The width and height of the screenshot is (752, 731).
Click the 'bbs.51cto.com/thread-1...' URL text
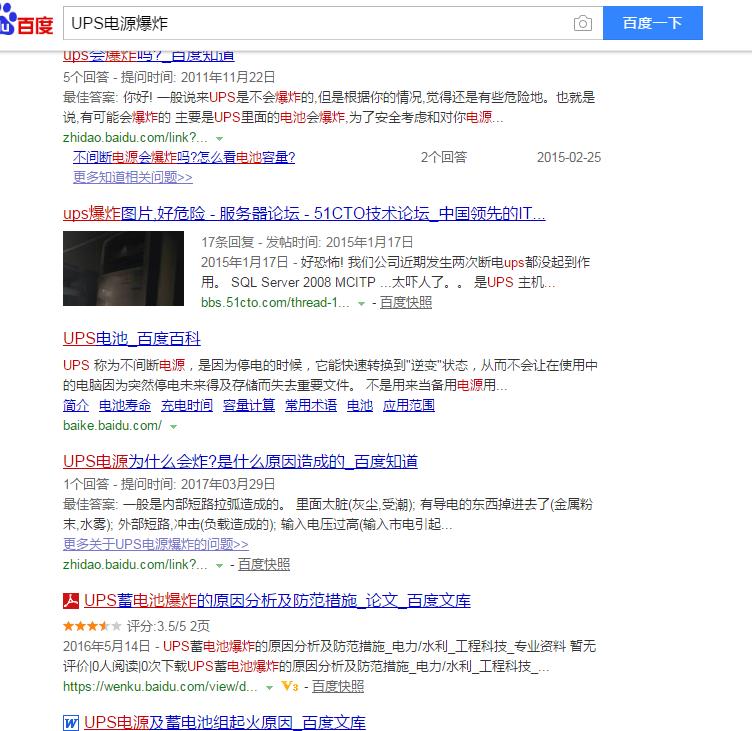[x=276, y=303]
